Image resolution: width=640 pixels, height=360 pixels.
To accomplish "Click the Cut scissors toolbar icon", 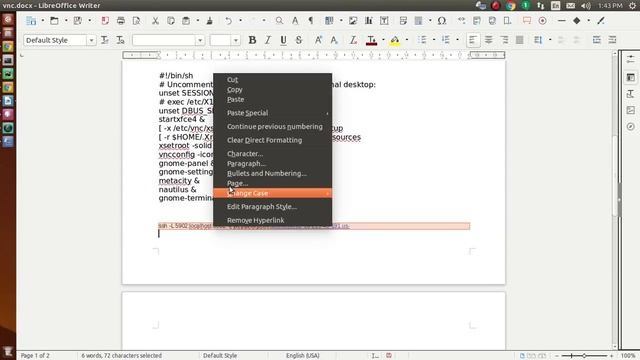I will coord(155,20).
